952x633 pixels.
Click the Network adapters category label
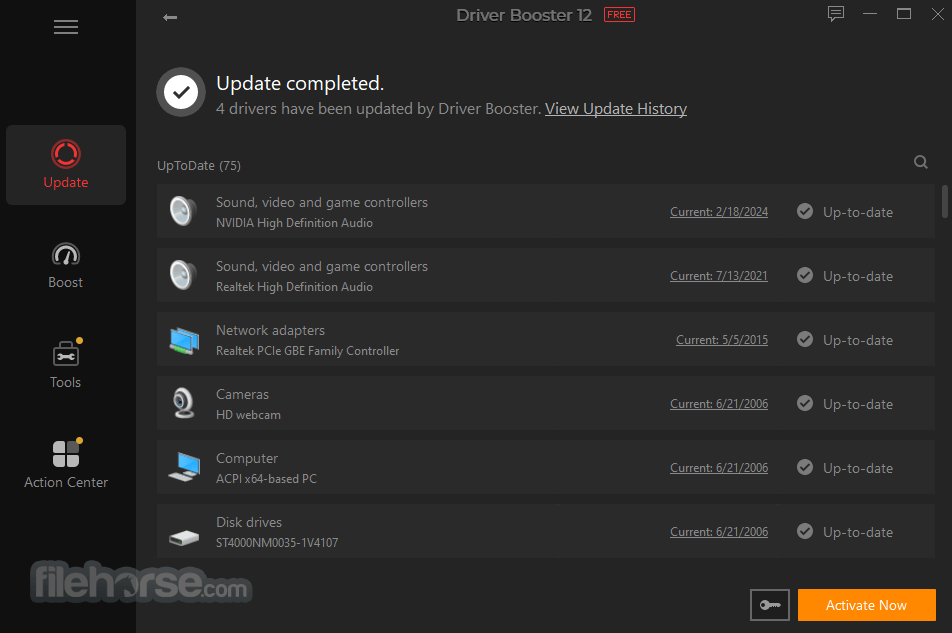coord(270,330)
